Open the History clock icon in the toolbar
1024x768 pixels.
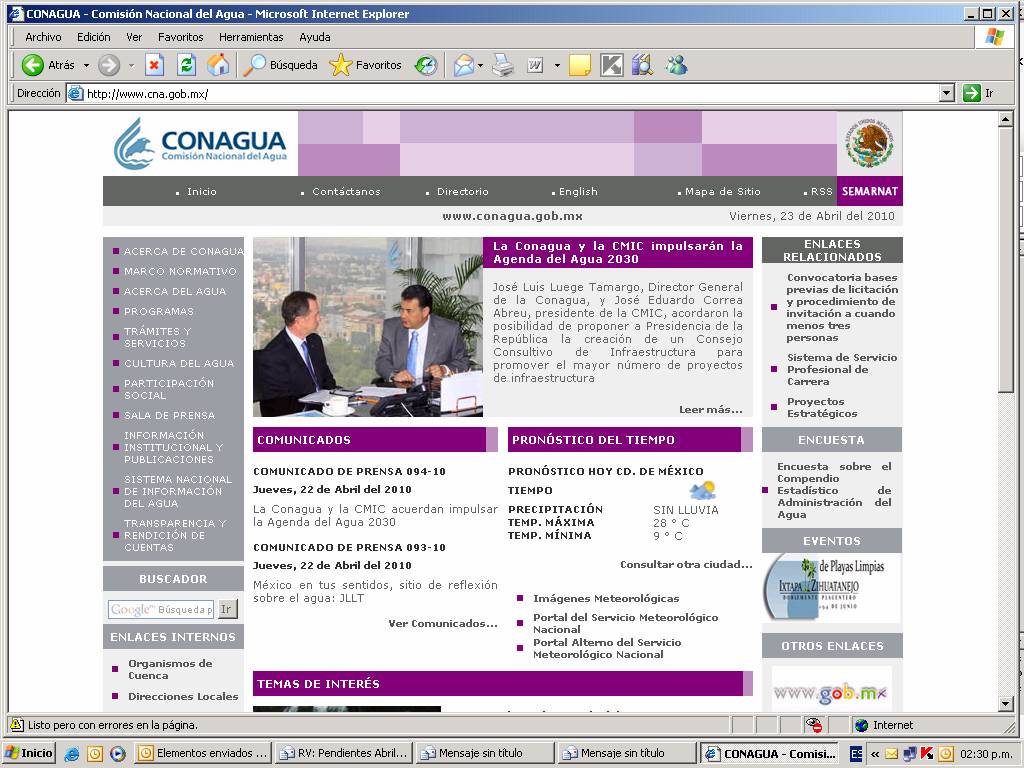[426, 65]
